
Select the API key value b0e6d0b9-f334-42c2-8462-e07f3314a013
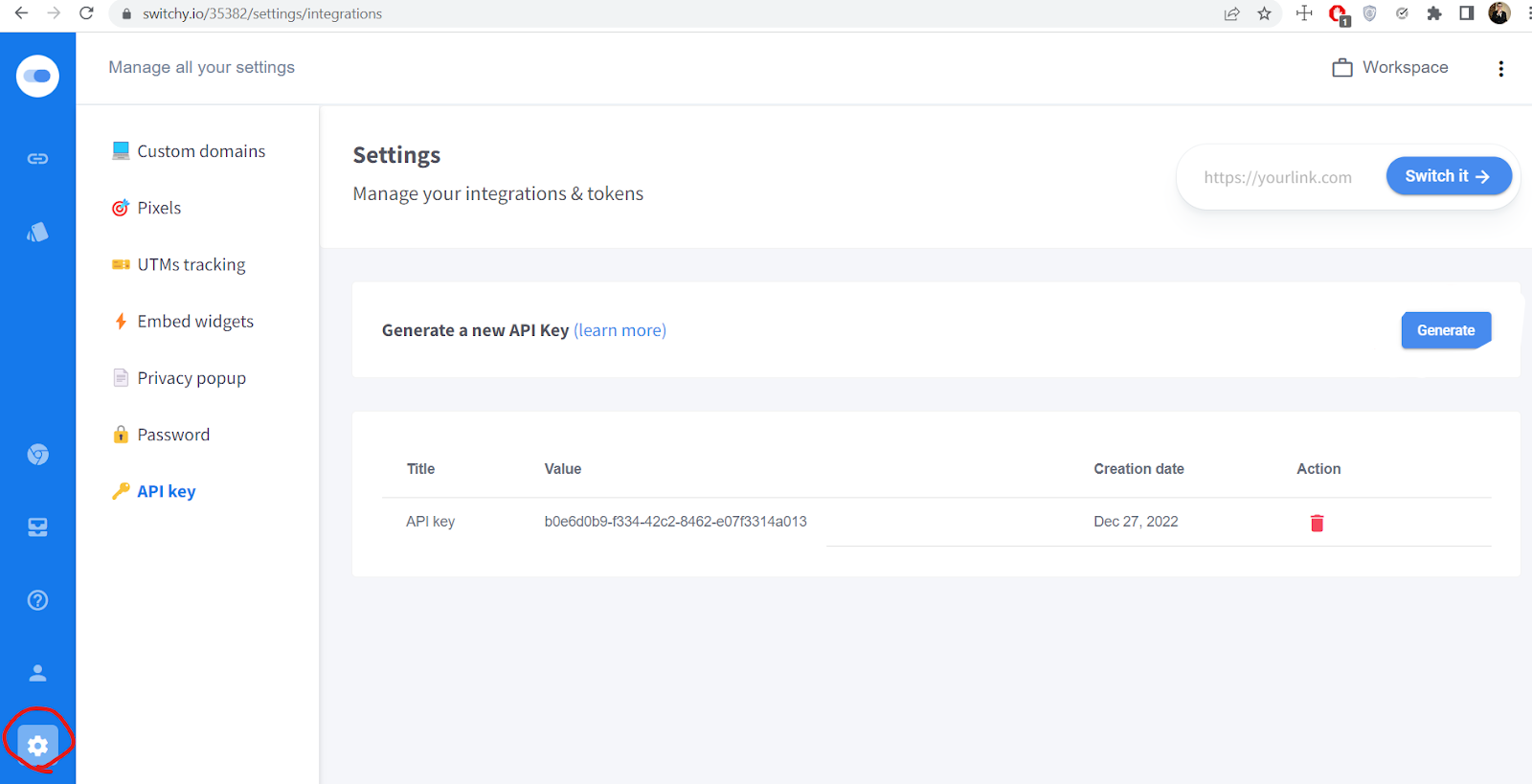coord(675,522)
